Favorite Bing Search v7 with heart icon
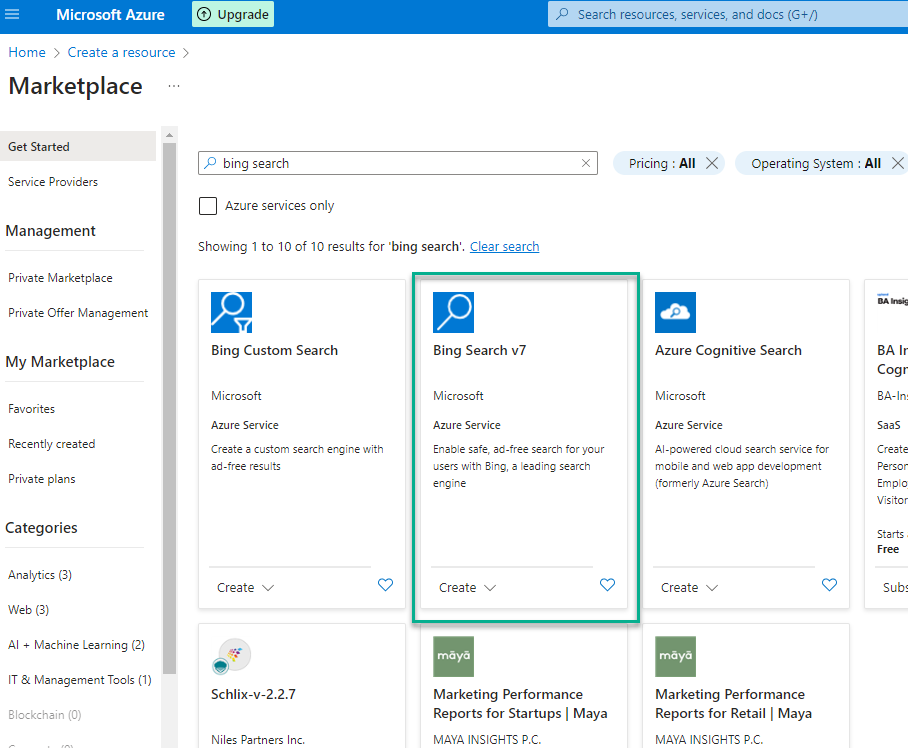Viewport: 908px width, 748px height. [607, 585]
